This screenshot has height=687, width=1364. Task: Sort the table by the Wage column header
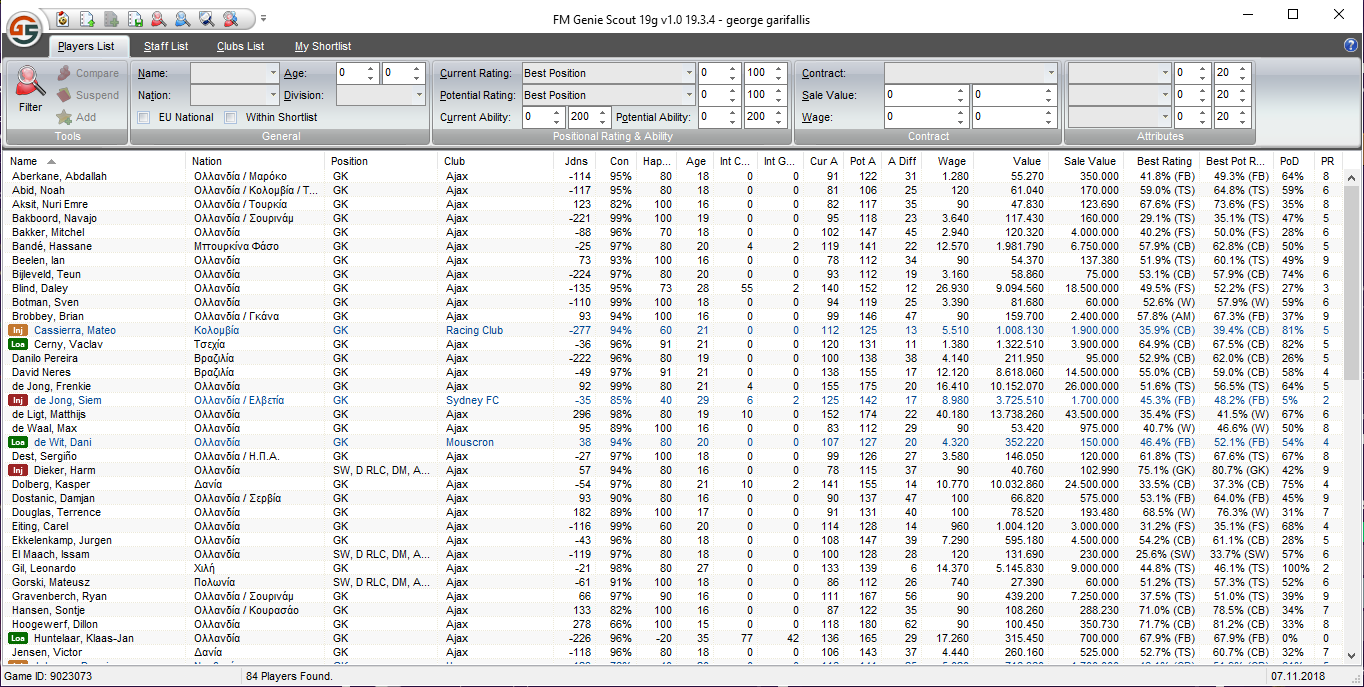click(951, 161)
